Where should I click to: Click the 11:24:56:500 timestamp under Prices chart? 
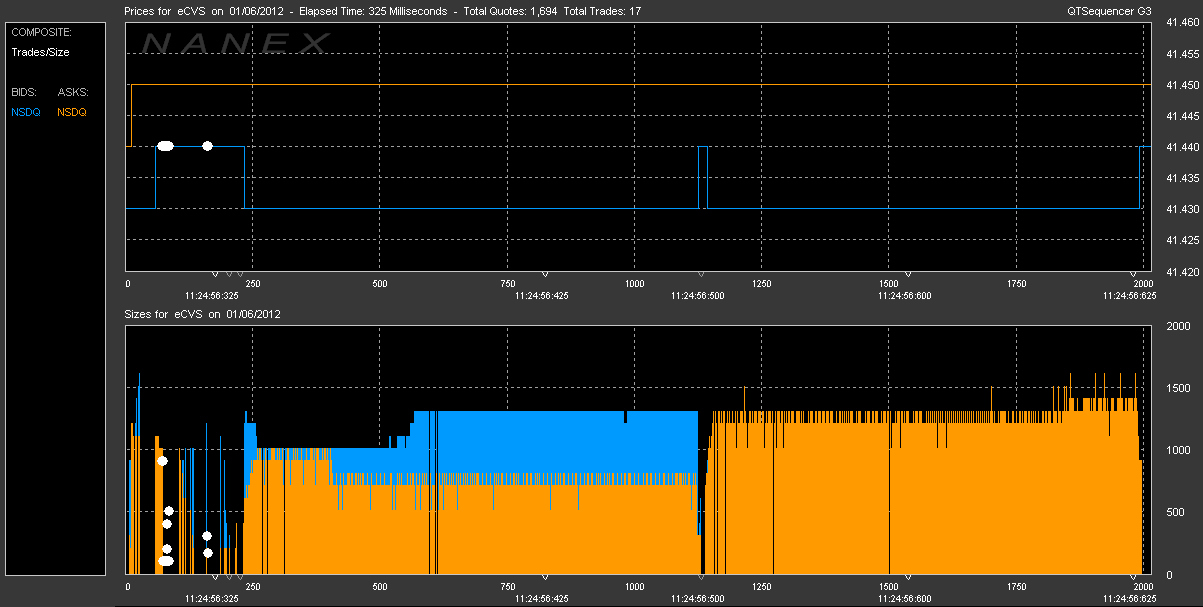(x=699, y=296)
